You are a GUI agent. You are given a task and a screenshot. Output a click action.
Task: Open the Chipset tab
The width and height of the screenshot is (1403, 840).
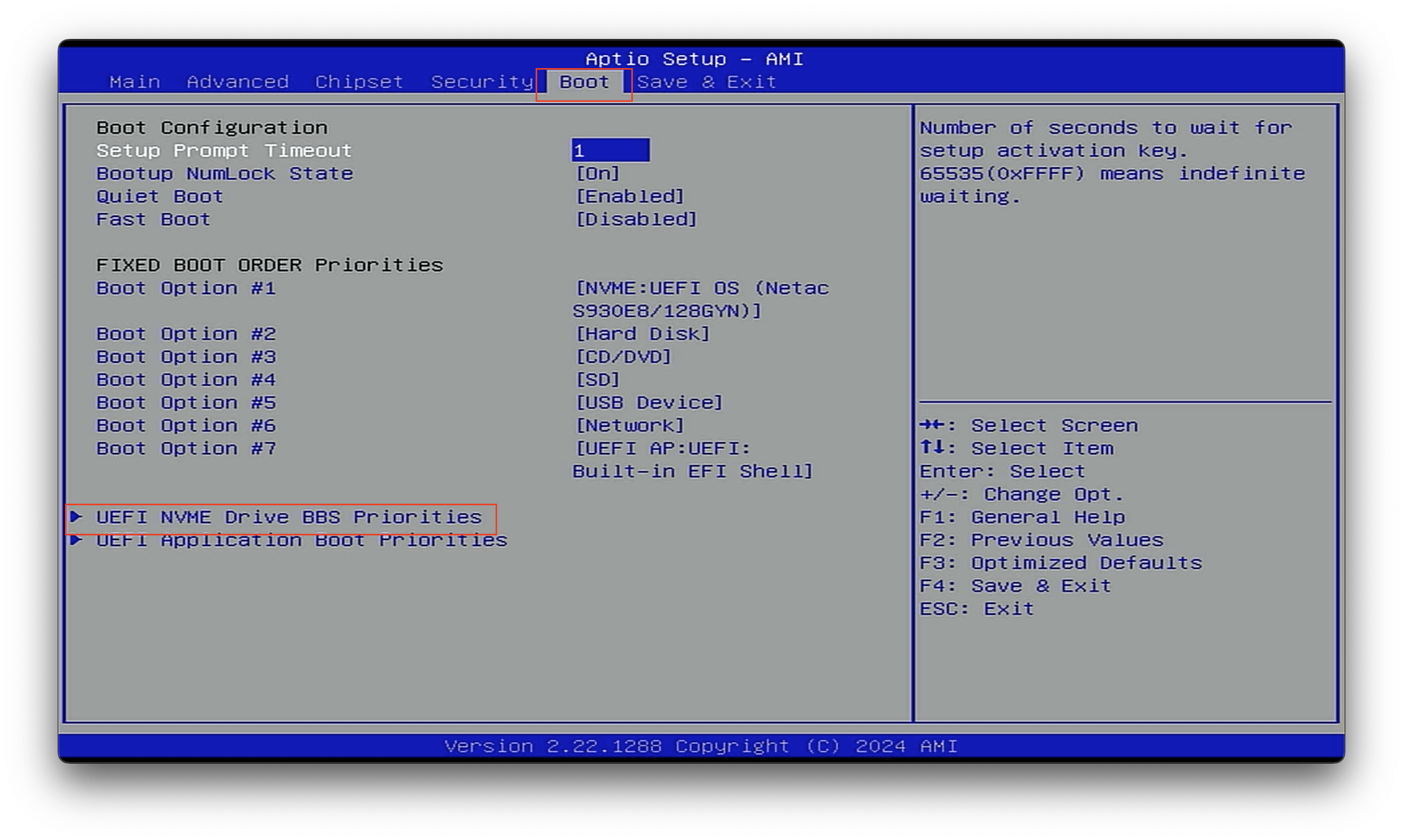click(359, 82)
